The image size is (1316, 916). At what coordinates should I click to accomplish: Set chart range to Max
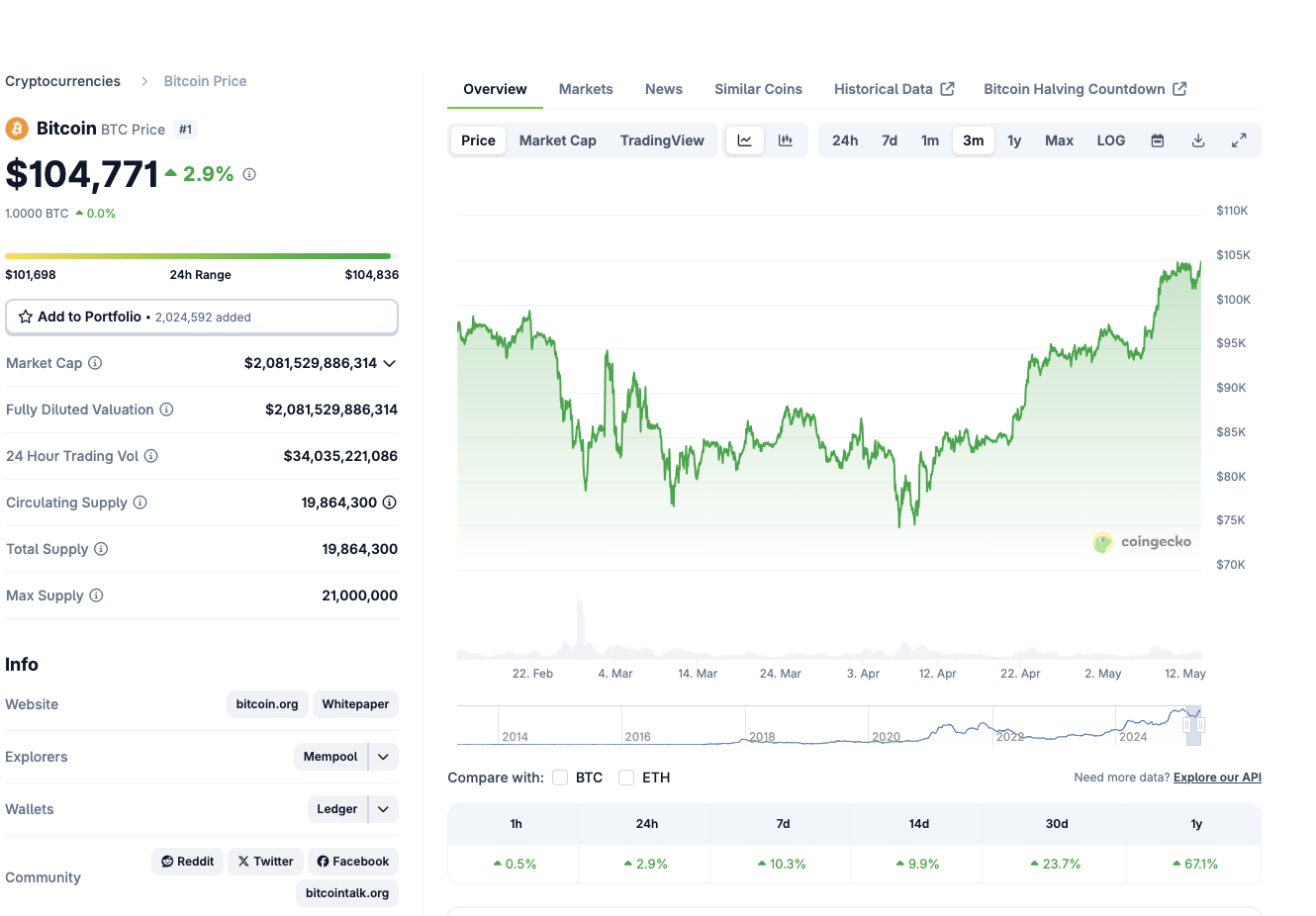pos(1059,140)
